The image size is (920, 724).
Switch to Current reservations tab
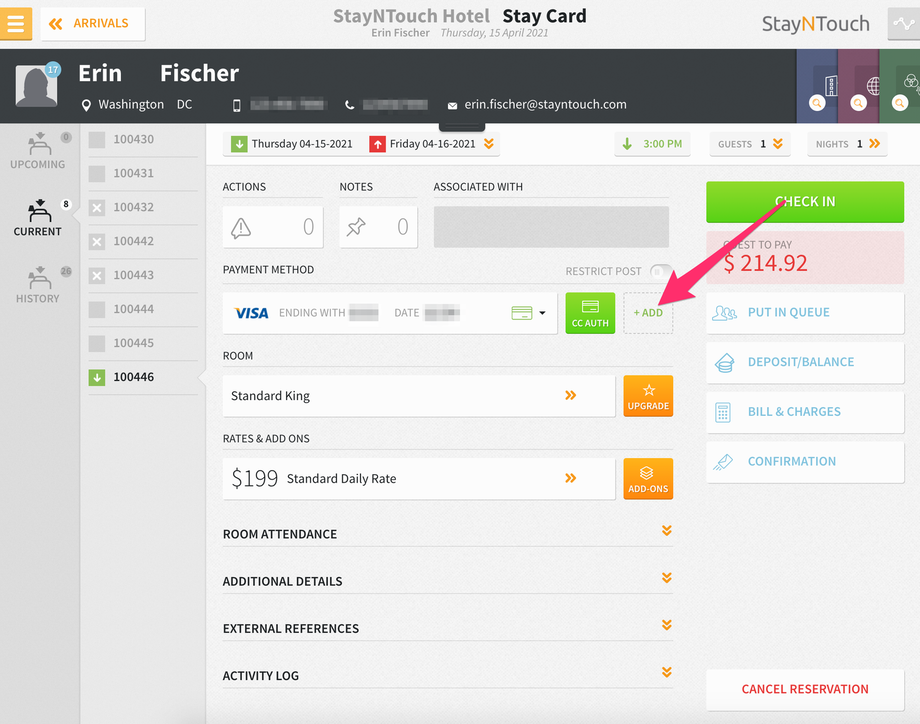[x=38, y=218]
